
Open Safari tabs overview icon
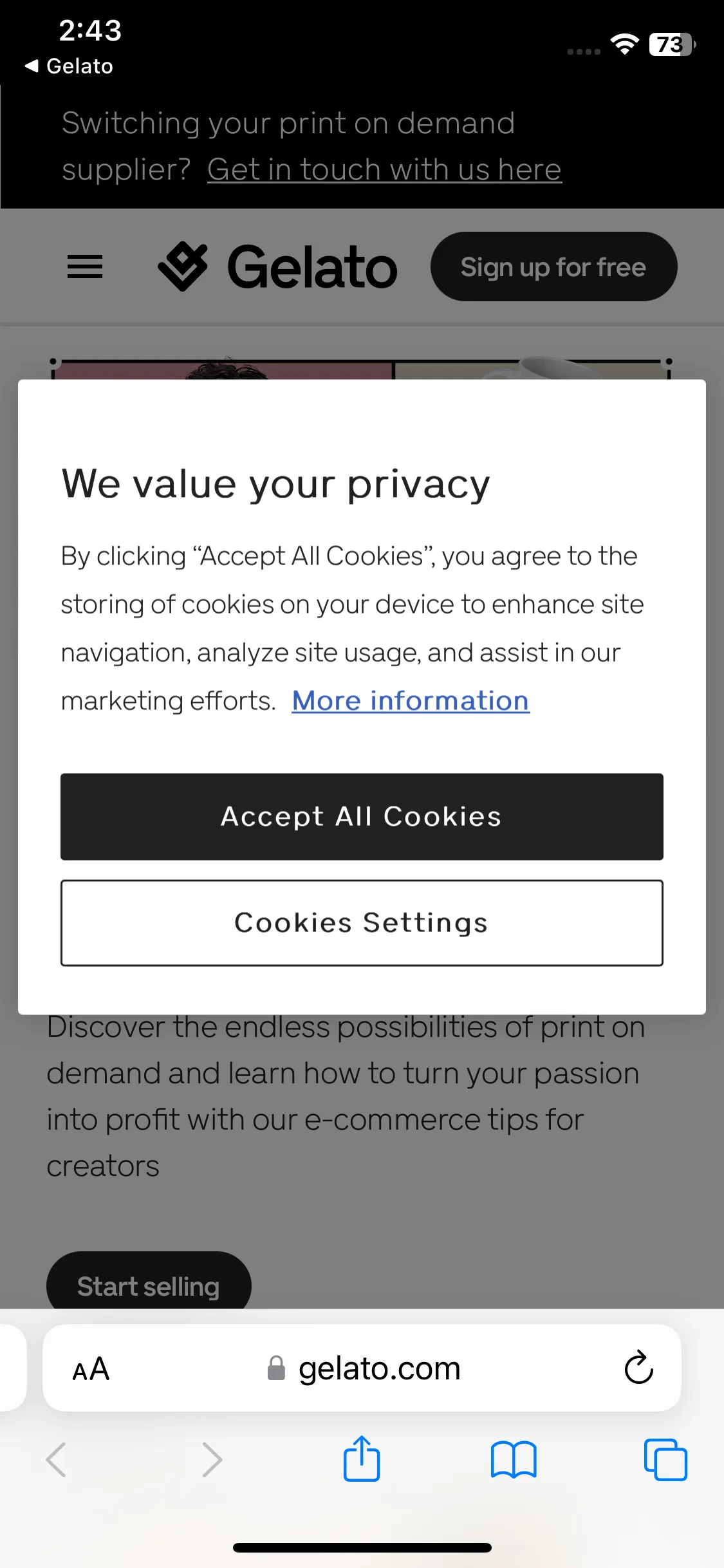click(x=665, y=1460)
